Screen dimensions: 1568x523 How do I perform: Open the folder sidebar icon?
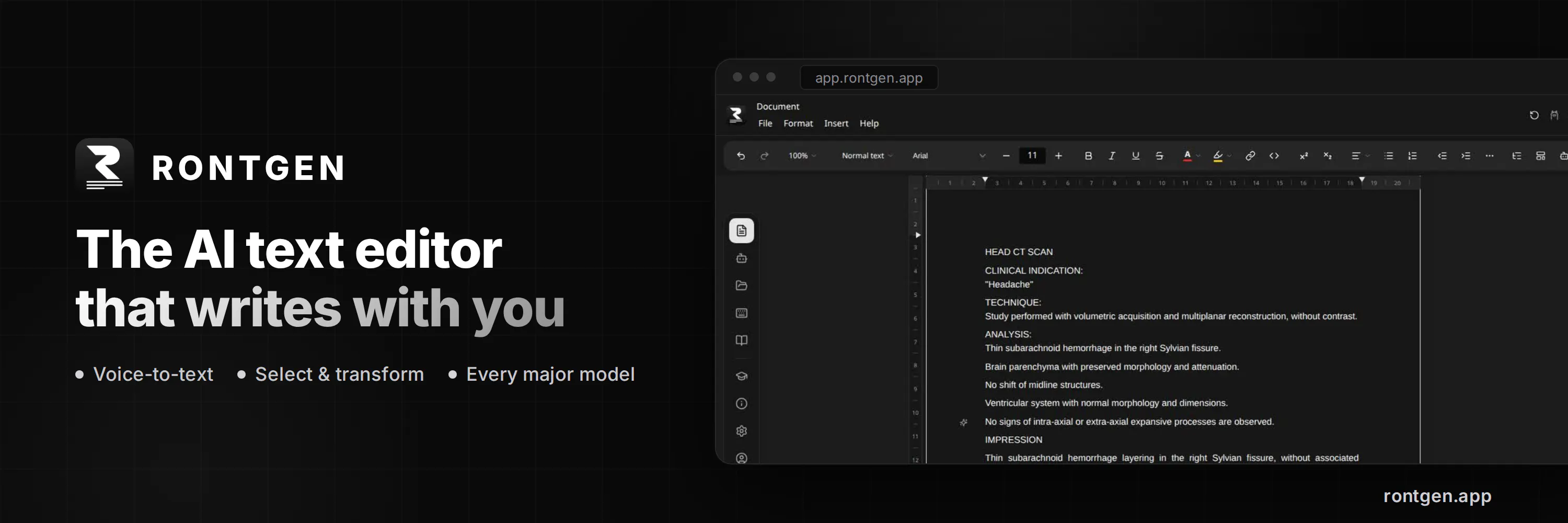(x=741, y=286)
